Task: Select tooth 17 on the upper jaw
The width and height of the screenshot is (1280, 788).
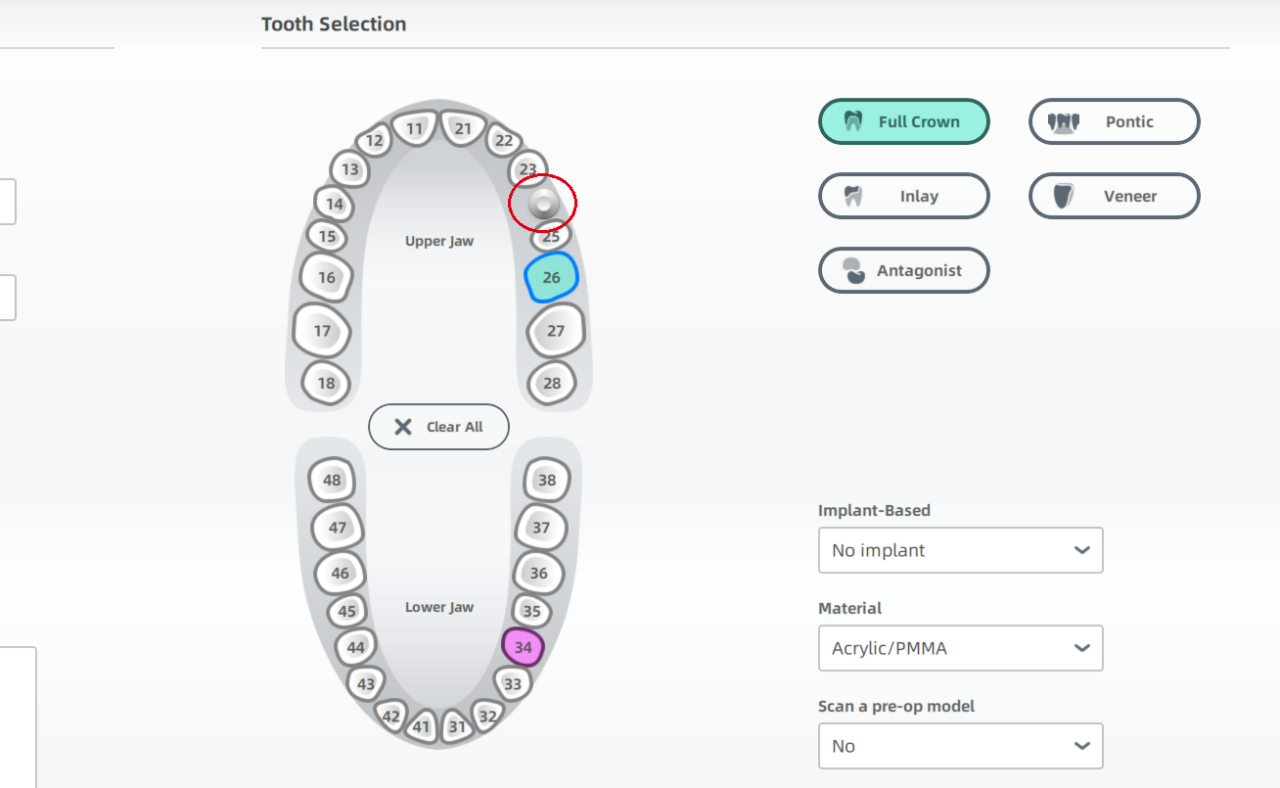Action: click(322, 331)
